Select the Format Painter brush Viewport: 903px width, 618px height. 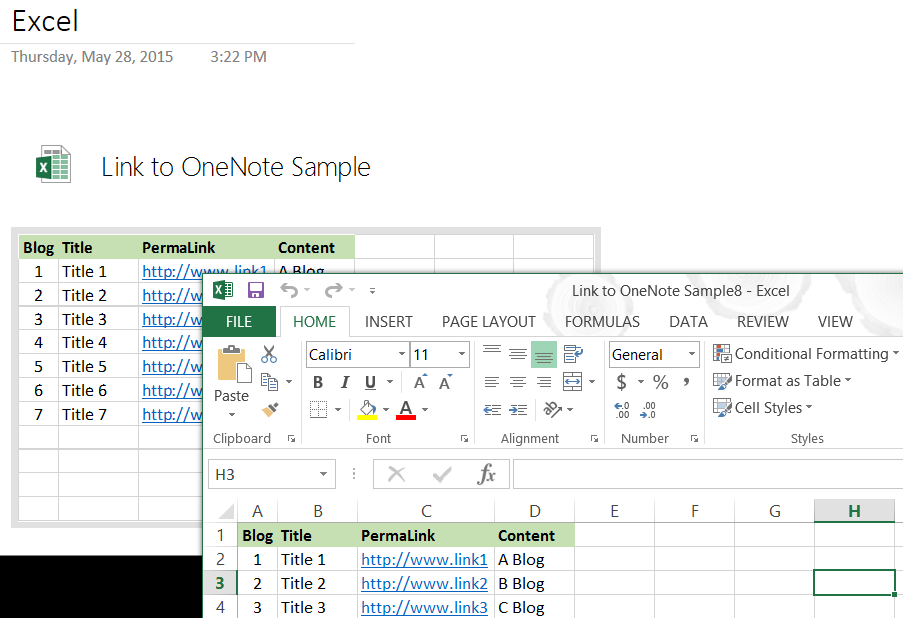(269, 409)
